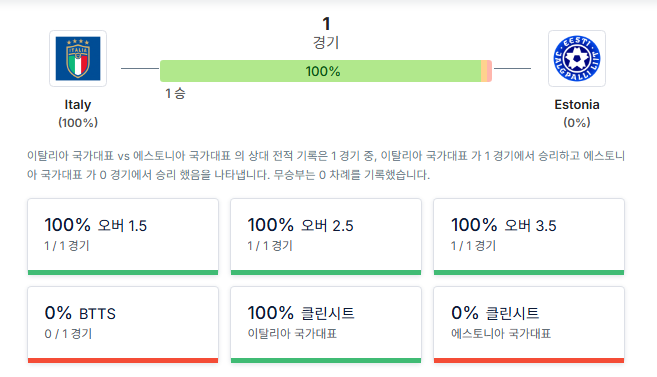The image size is (657, 377).
Task: Click the red Estonia win segment
Action: [x=489, y=71]
